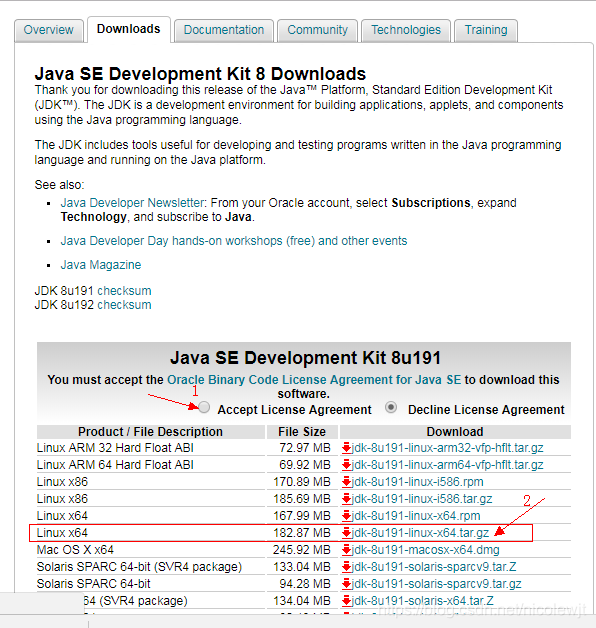Download jdk-8u191-linux-i586.tar.gz file link
The height and width of the screenshot is (628, 596).
(422, 499)
